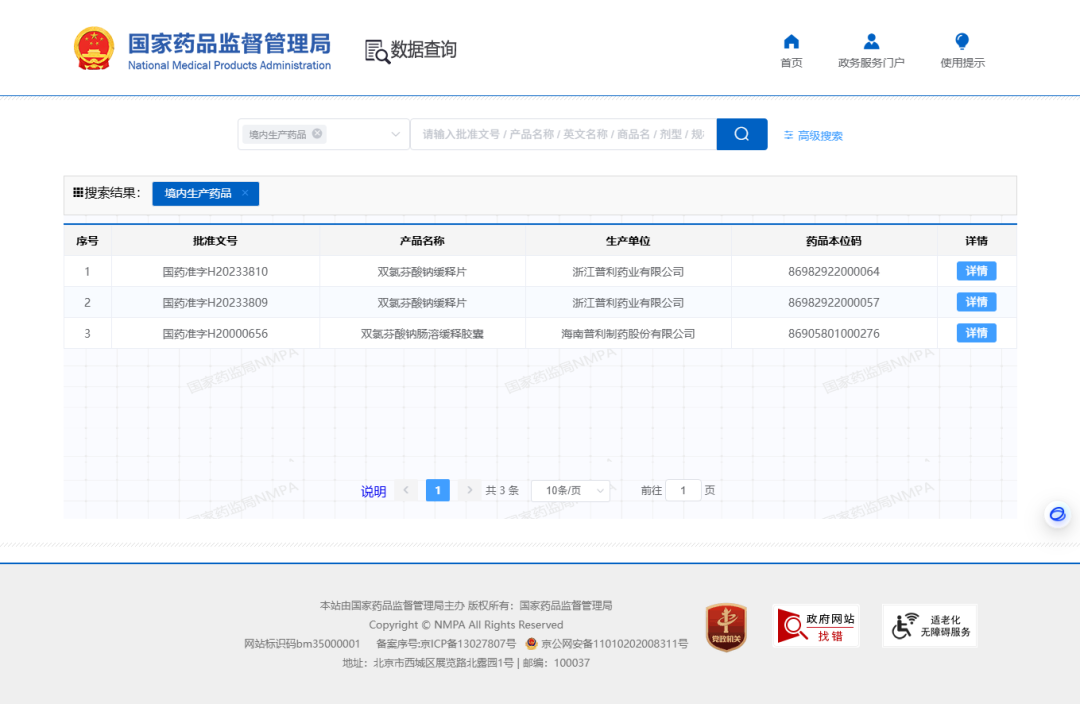Open the floating assistant chat icon

[x=1057, y=514]
